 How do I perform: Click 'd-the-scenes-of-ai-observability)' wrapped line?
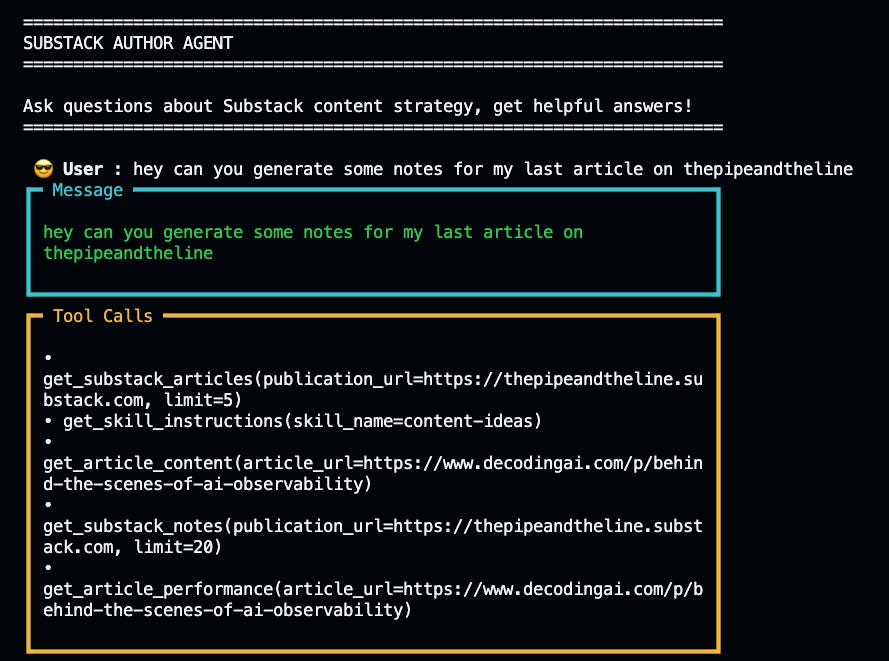point(207,484)
